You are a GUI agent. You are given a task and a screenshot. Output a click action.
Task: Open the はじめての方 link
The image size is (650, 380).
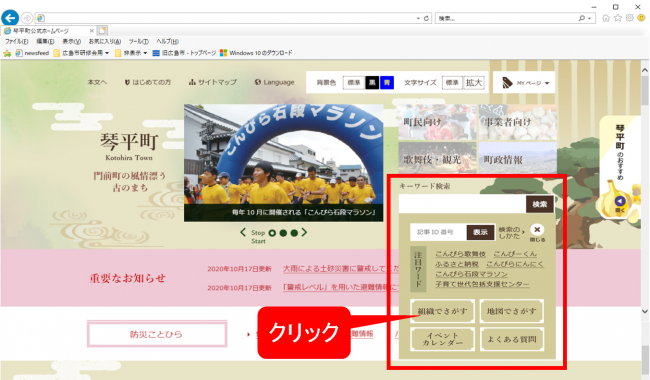pos(148,82)
